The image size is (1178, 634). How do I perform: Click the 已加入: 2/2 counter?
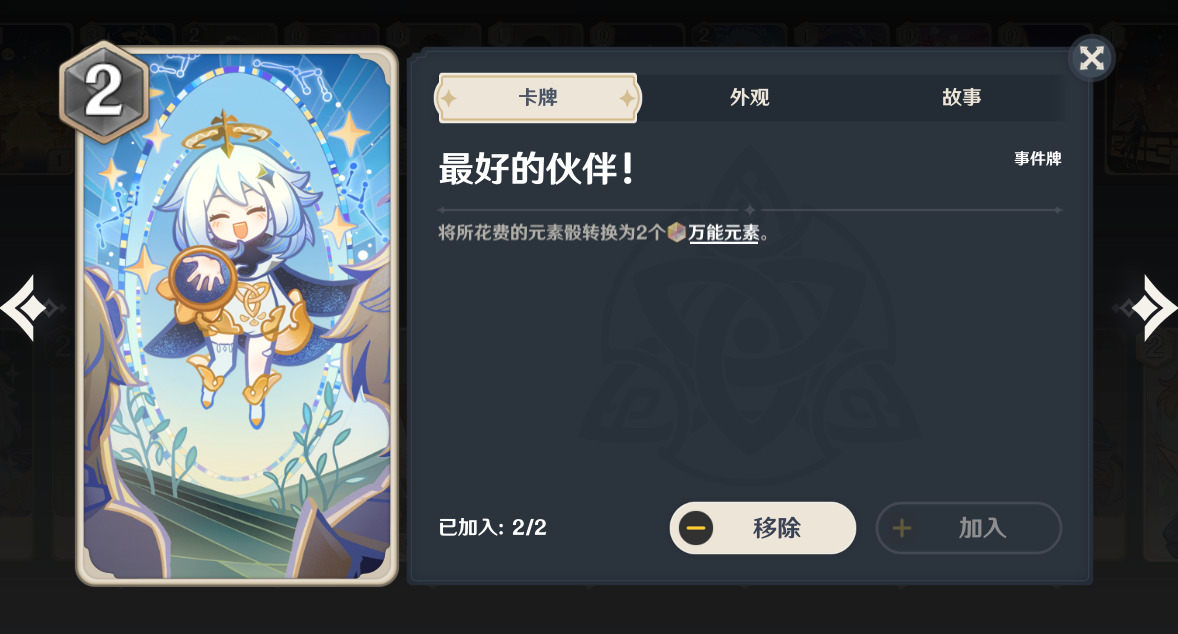click(492, 527)
